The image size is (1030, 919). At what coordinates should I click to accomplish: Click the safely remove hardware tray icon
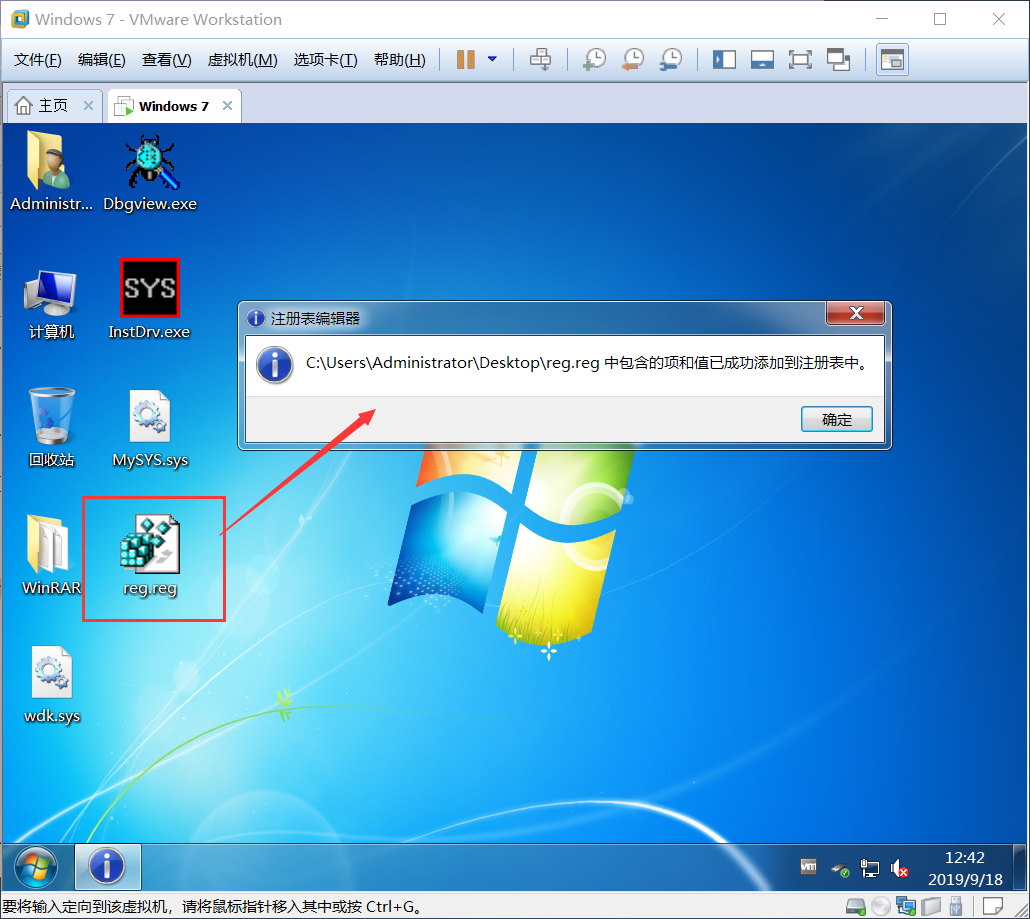840,869
